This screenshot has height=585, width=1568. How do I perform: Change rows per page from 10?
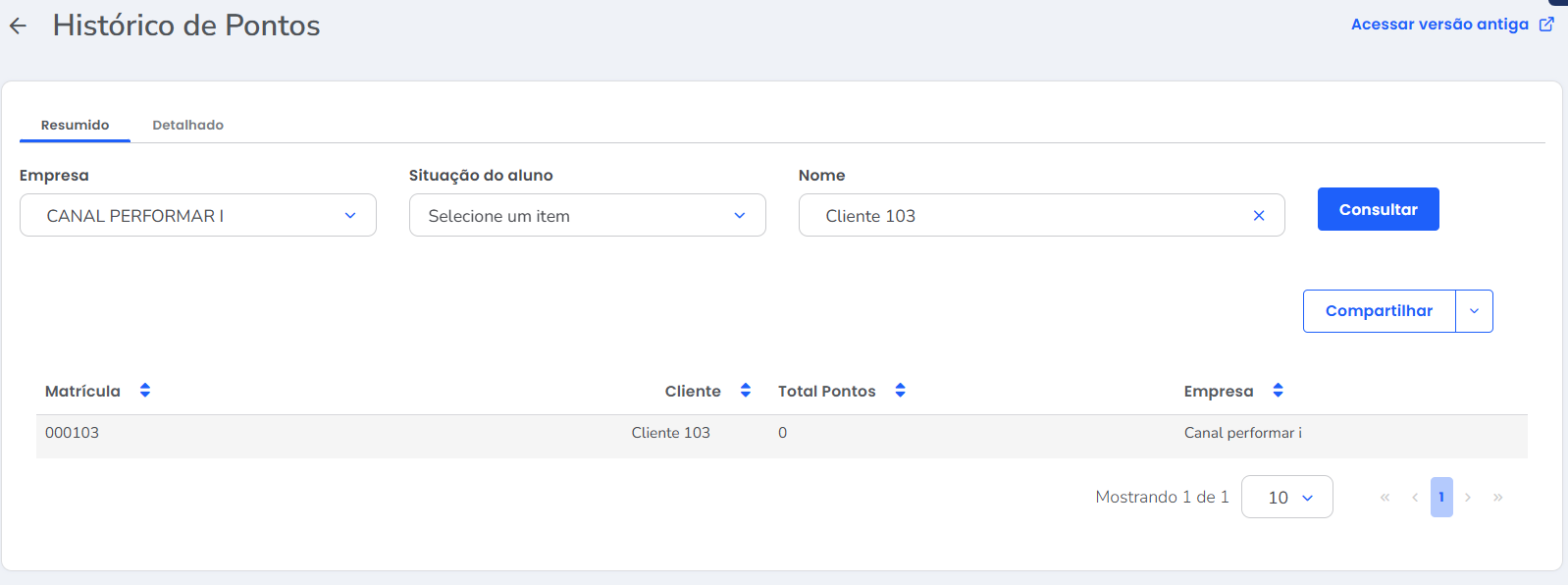(x=1286, y=498)
